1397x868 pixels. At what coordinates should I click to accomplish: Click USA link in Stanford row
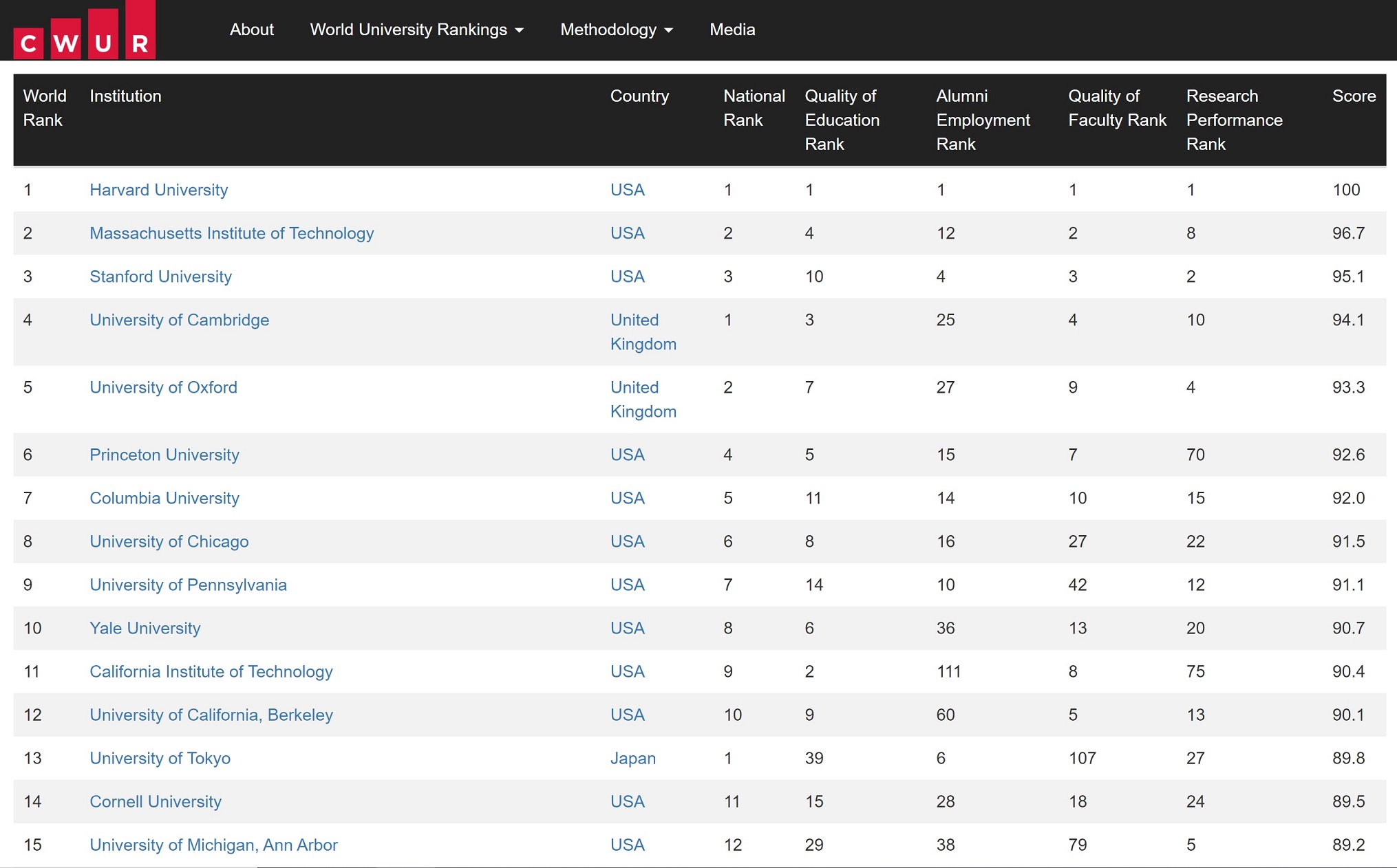point(628,276)
